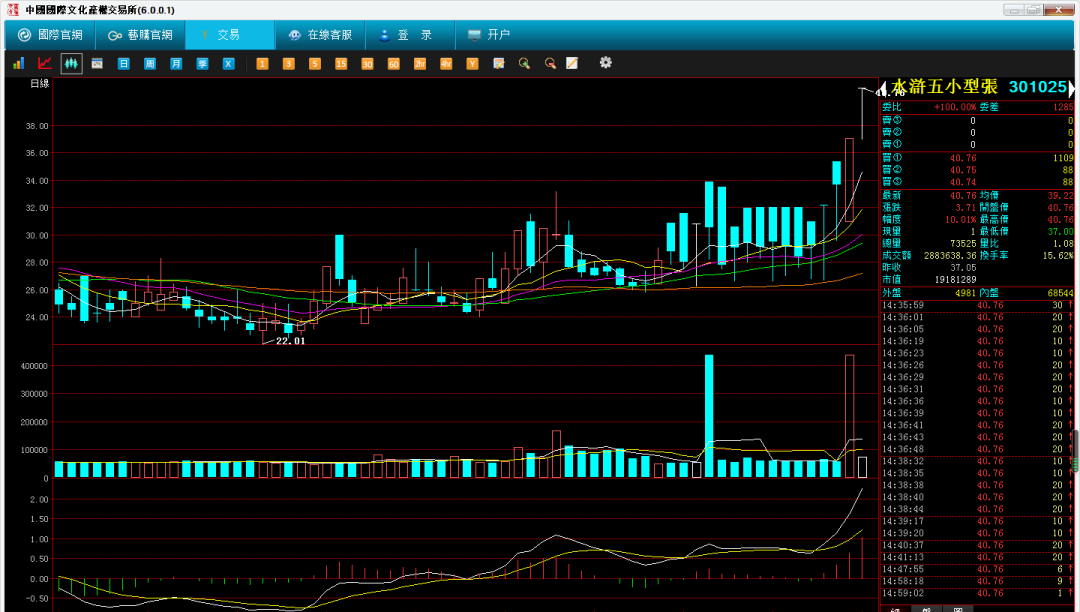The width and height of the screenshot is (1080, 612).
Task: Open the notepad memo icon
Action: [x=499, y=63]
